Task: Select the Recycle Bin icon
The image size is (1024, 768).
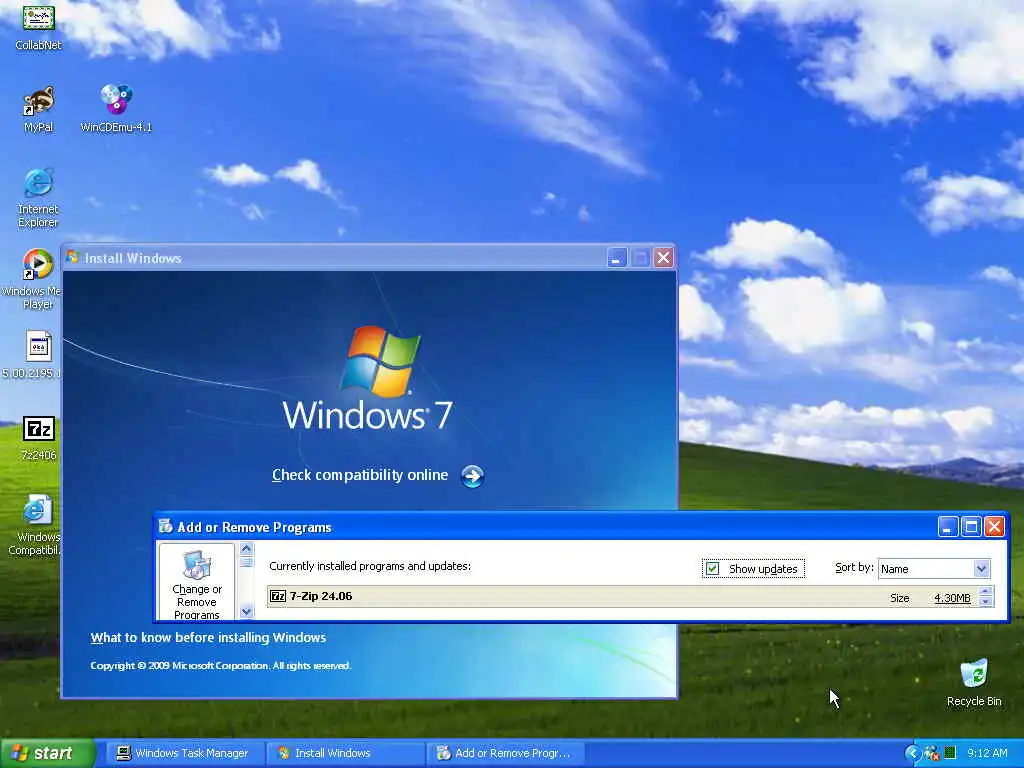Action: click(974, 673)
